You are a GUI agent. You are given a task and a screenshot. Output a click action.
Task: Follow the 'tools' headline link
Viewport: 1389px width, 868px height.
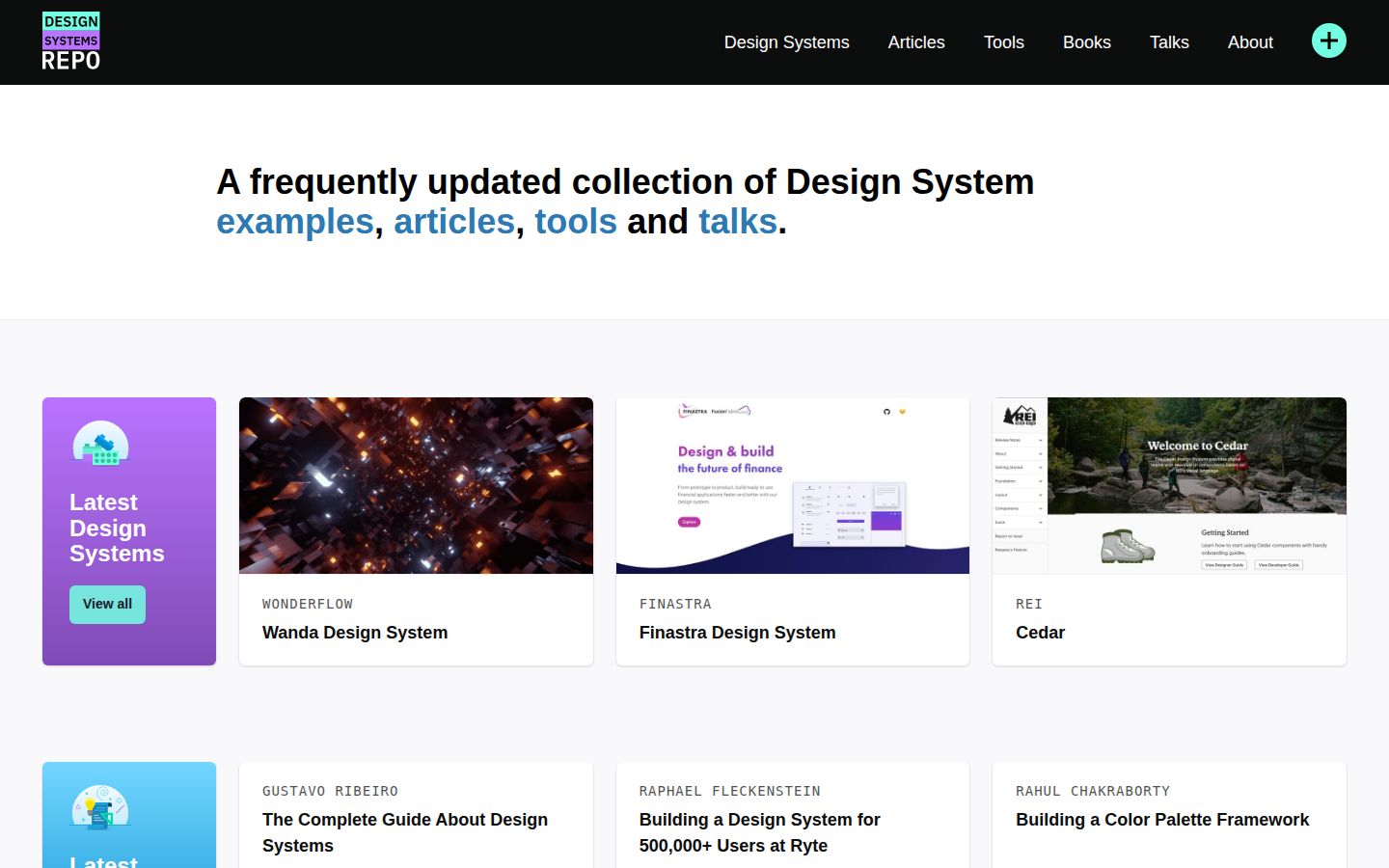coord(576,222)
